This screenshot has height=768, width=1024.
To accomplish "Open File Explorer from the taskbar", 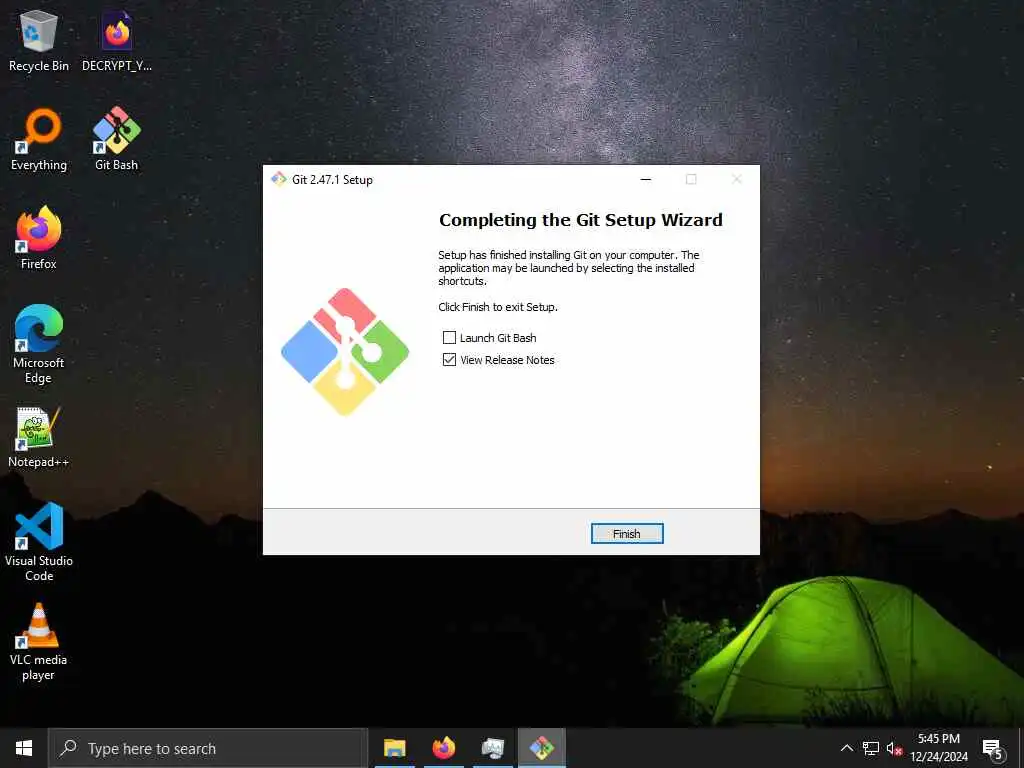I will [394, 748].
